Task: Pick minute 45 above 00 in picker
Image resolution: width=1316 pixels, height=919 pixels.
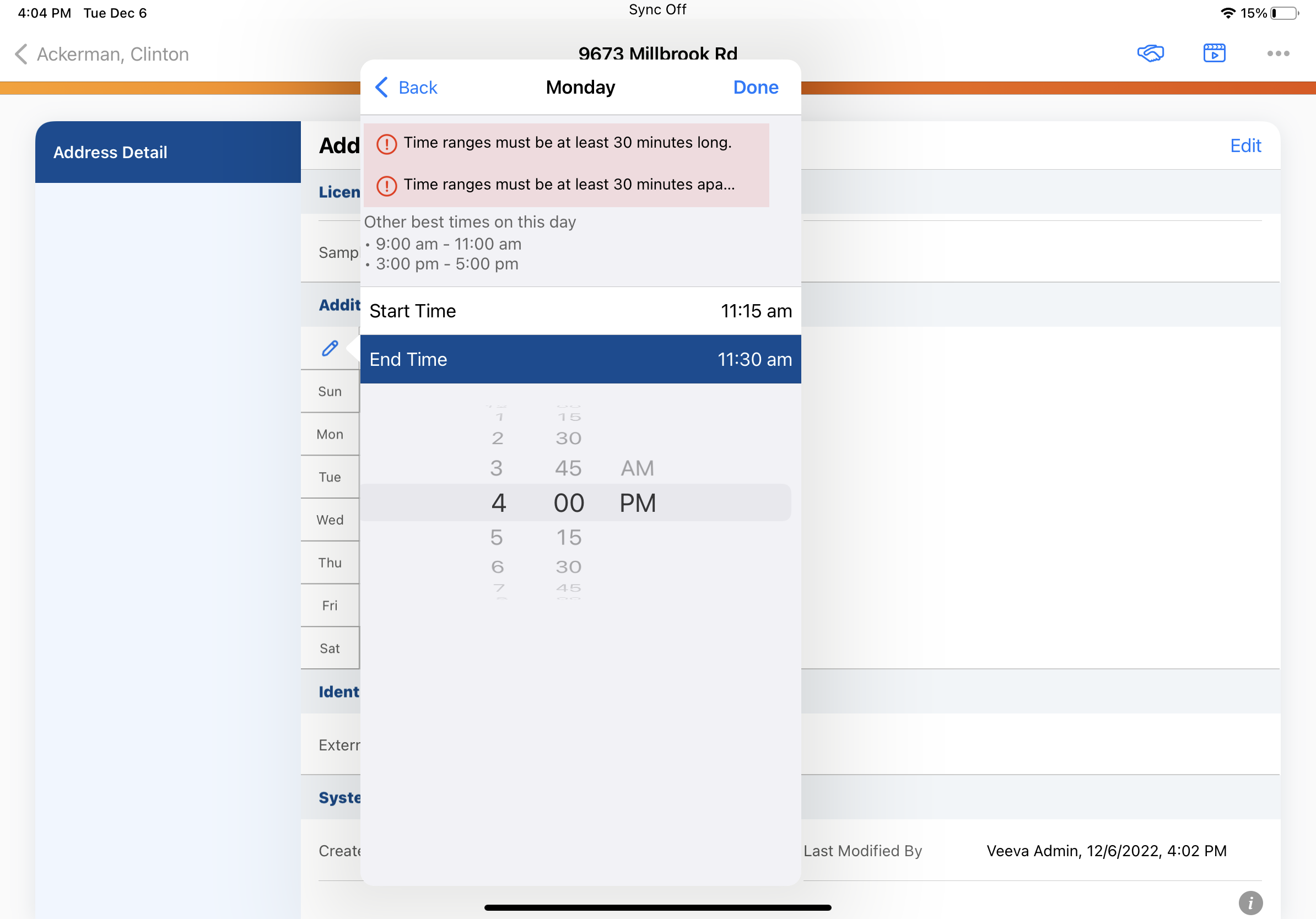Action: coord(568,469)
